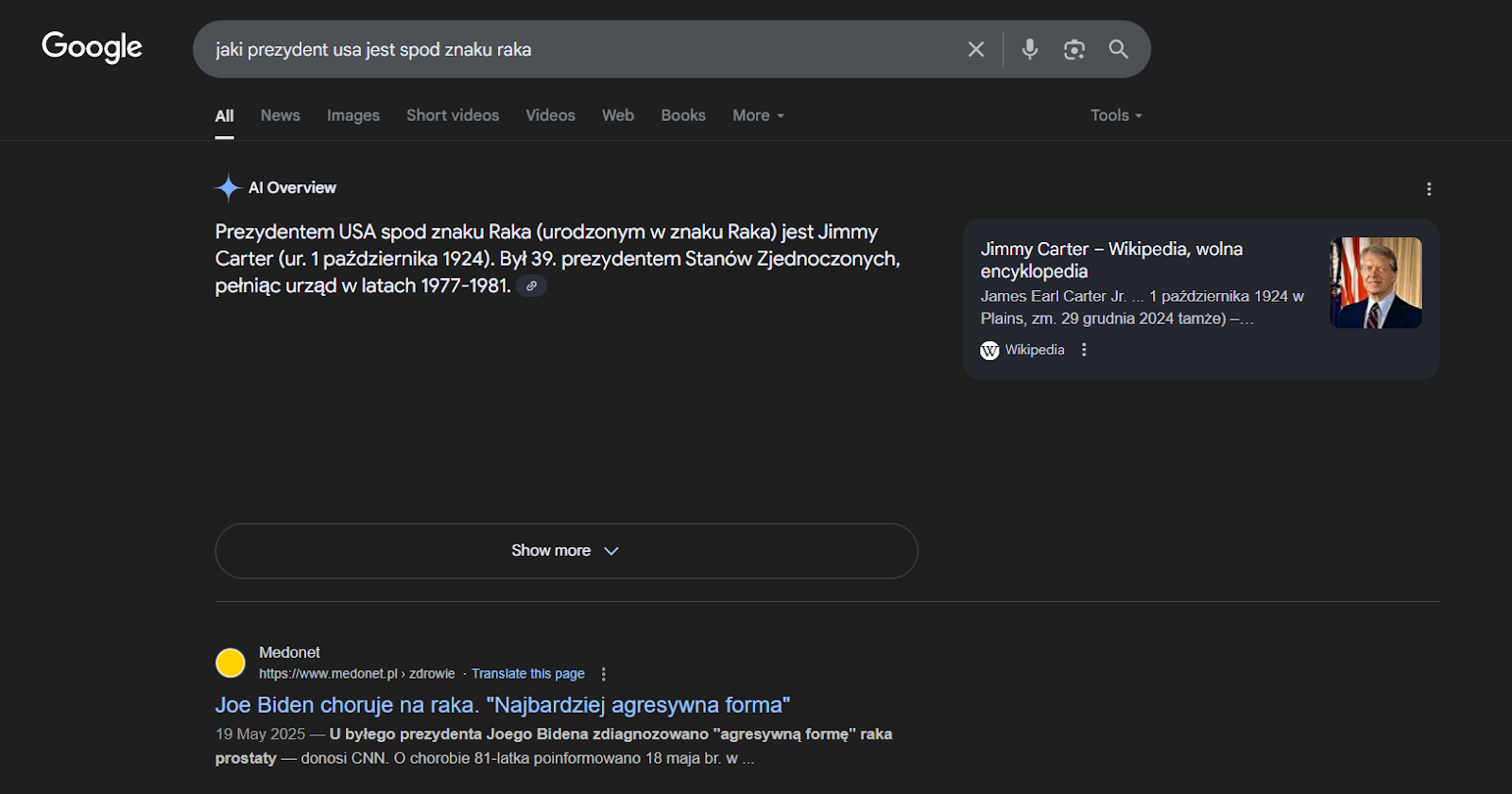Select Medonet yellow site favicon

(231, 663)
